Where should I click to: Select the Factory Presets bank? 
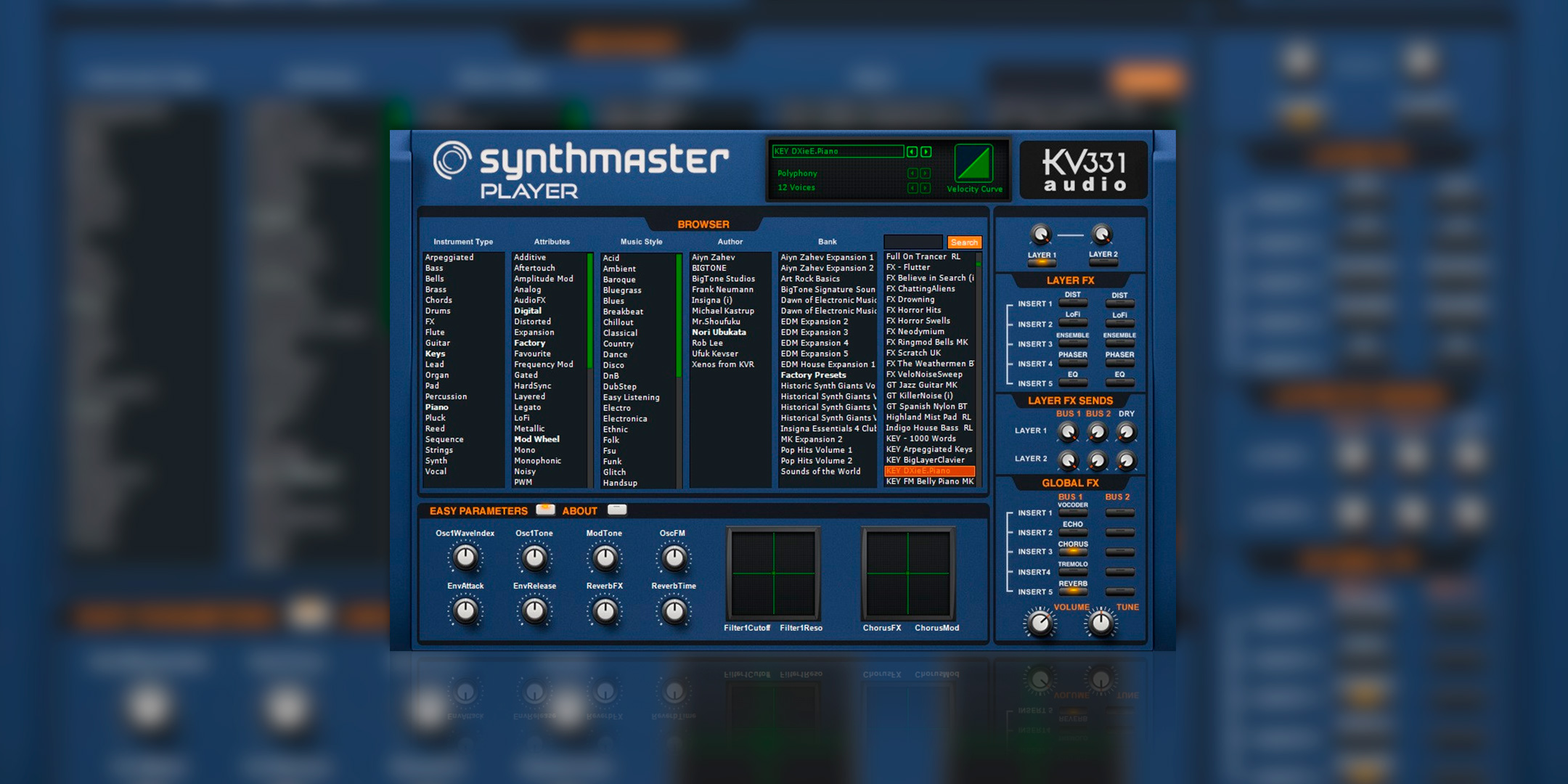coord(812,375)
